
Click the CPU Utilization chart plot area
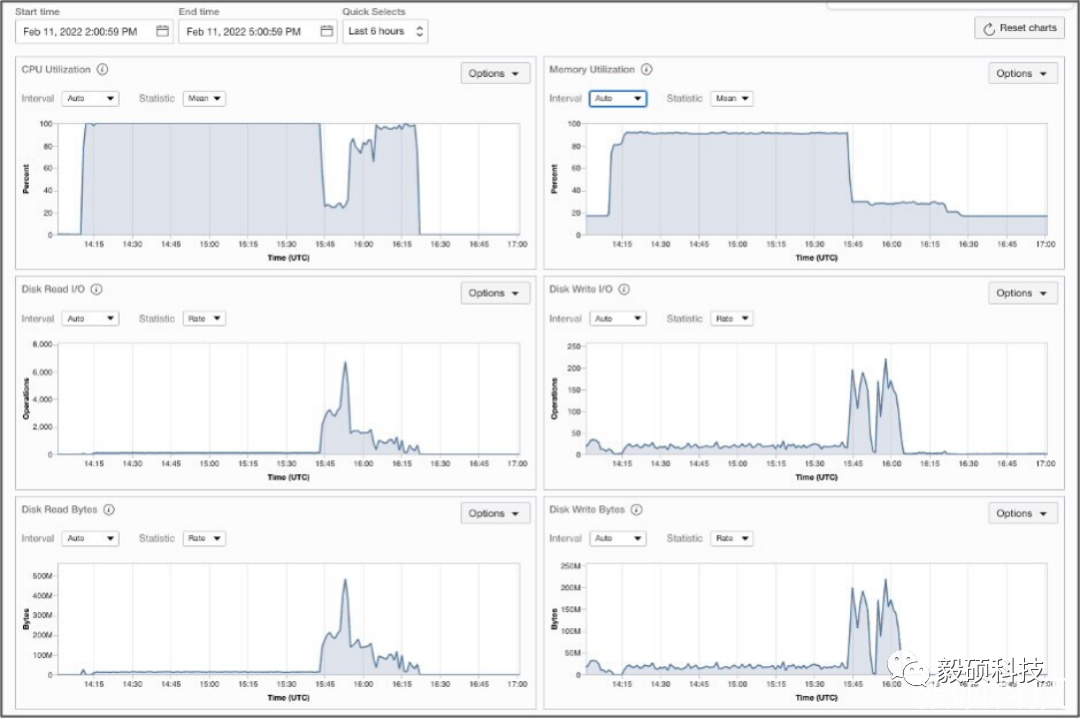289,179
